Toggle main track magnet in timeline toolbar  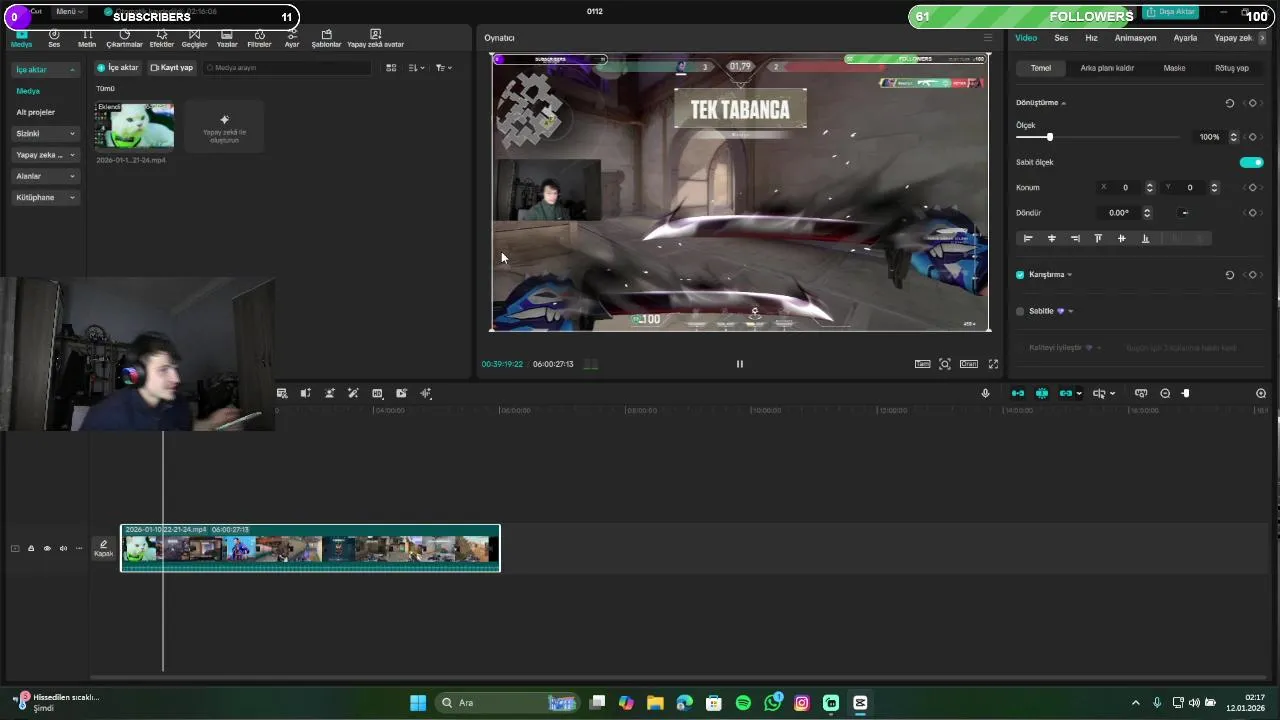point(1018,393)
